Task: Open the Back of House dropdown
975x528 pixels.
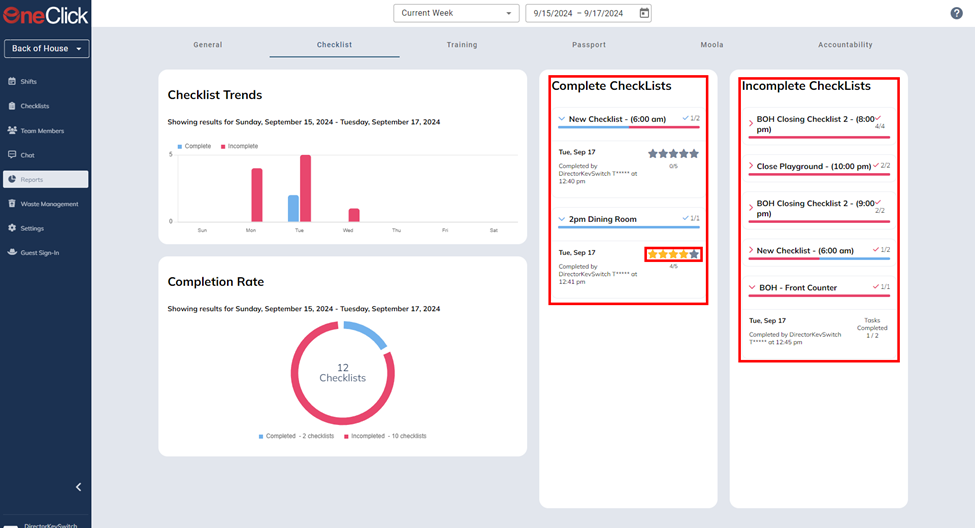Action: point(46,49)
